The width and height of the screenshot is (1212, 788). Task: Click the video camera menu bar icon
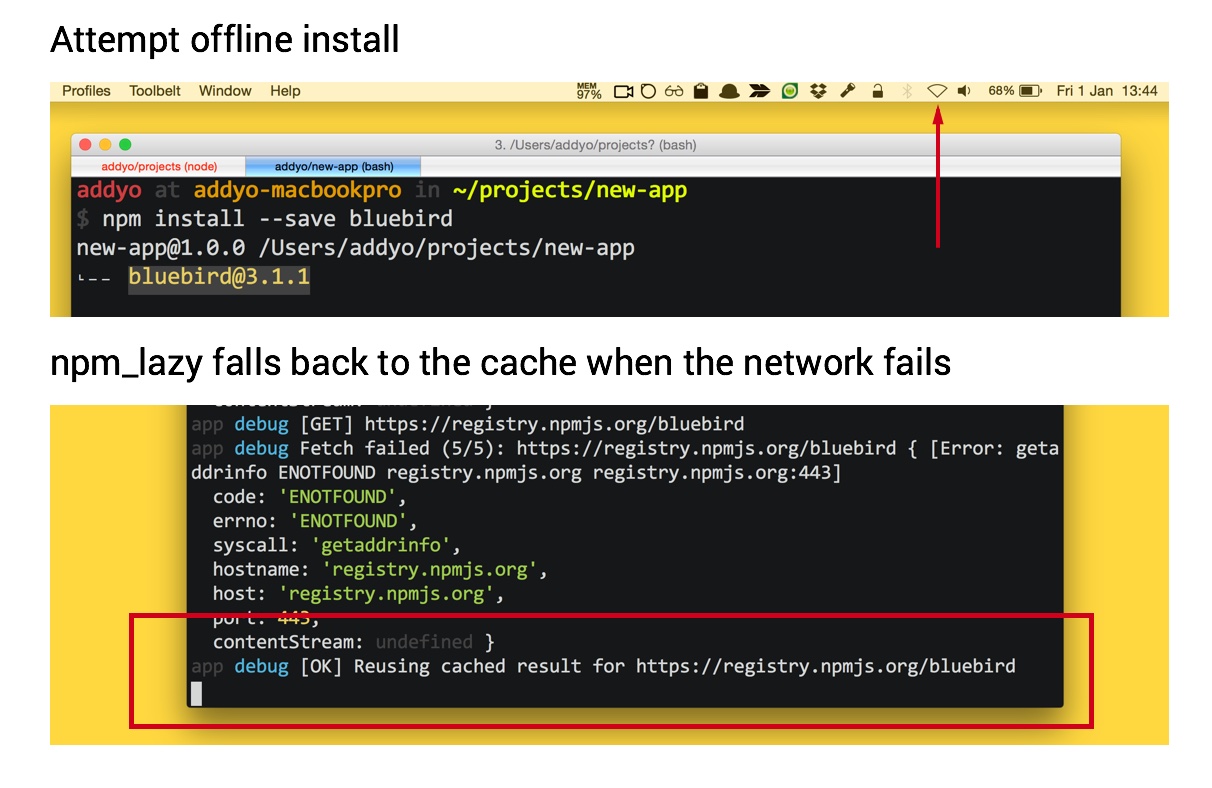[624, 91]
